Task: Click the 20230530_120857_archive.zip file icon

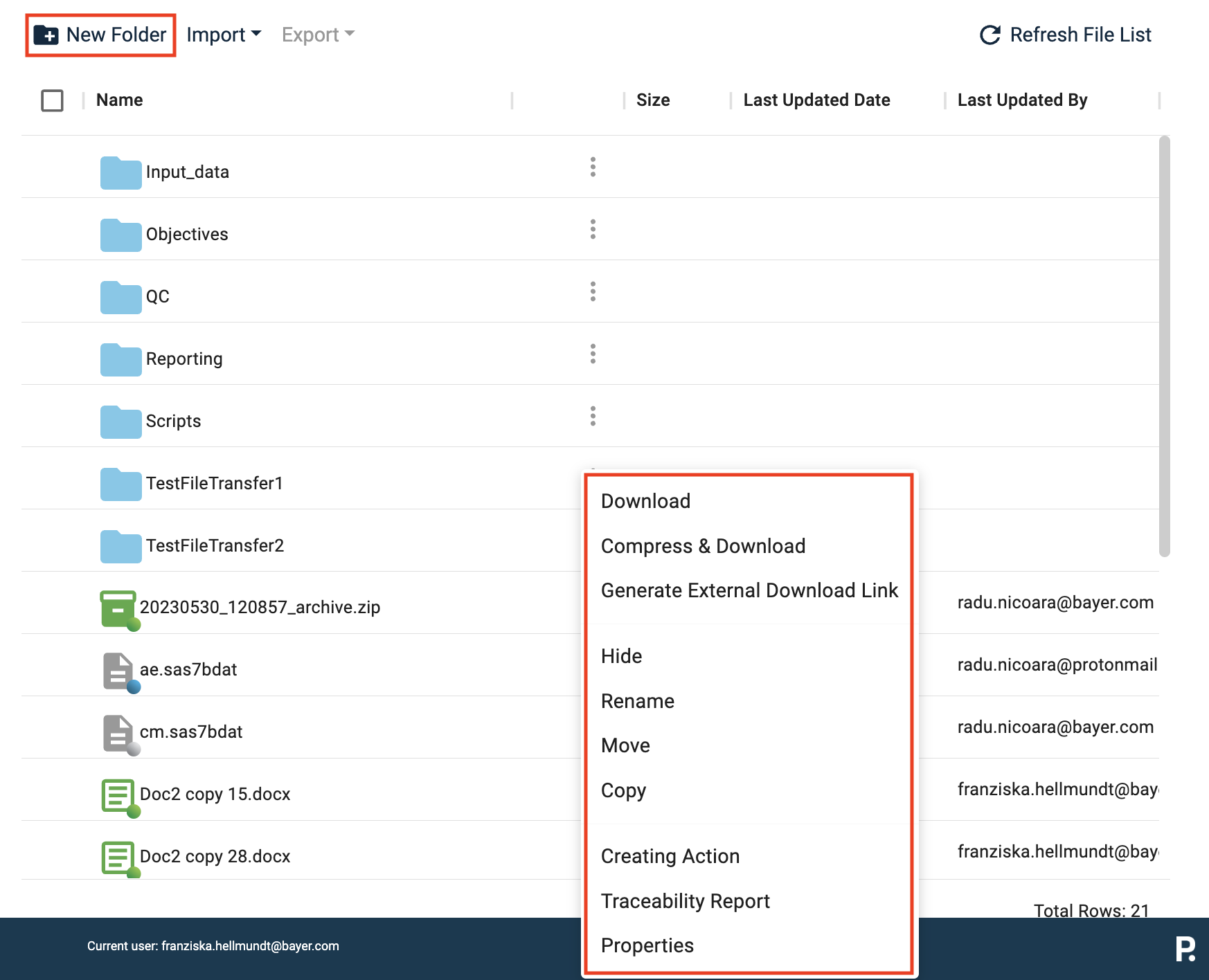Action: click(118, 608)
